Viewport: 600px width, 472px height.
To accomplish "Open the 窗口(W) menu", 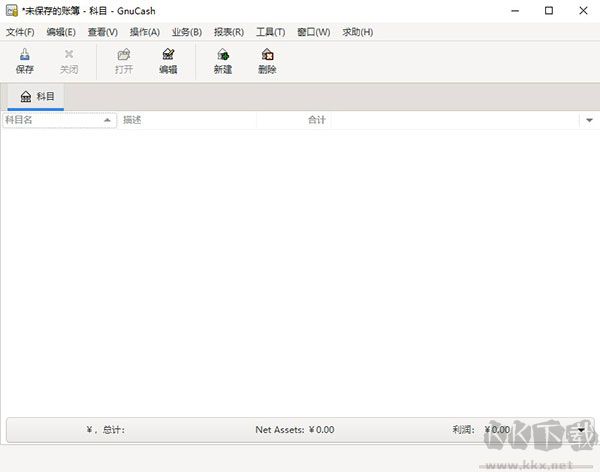I will [x=313, y=32].
